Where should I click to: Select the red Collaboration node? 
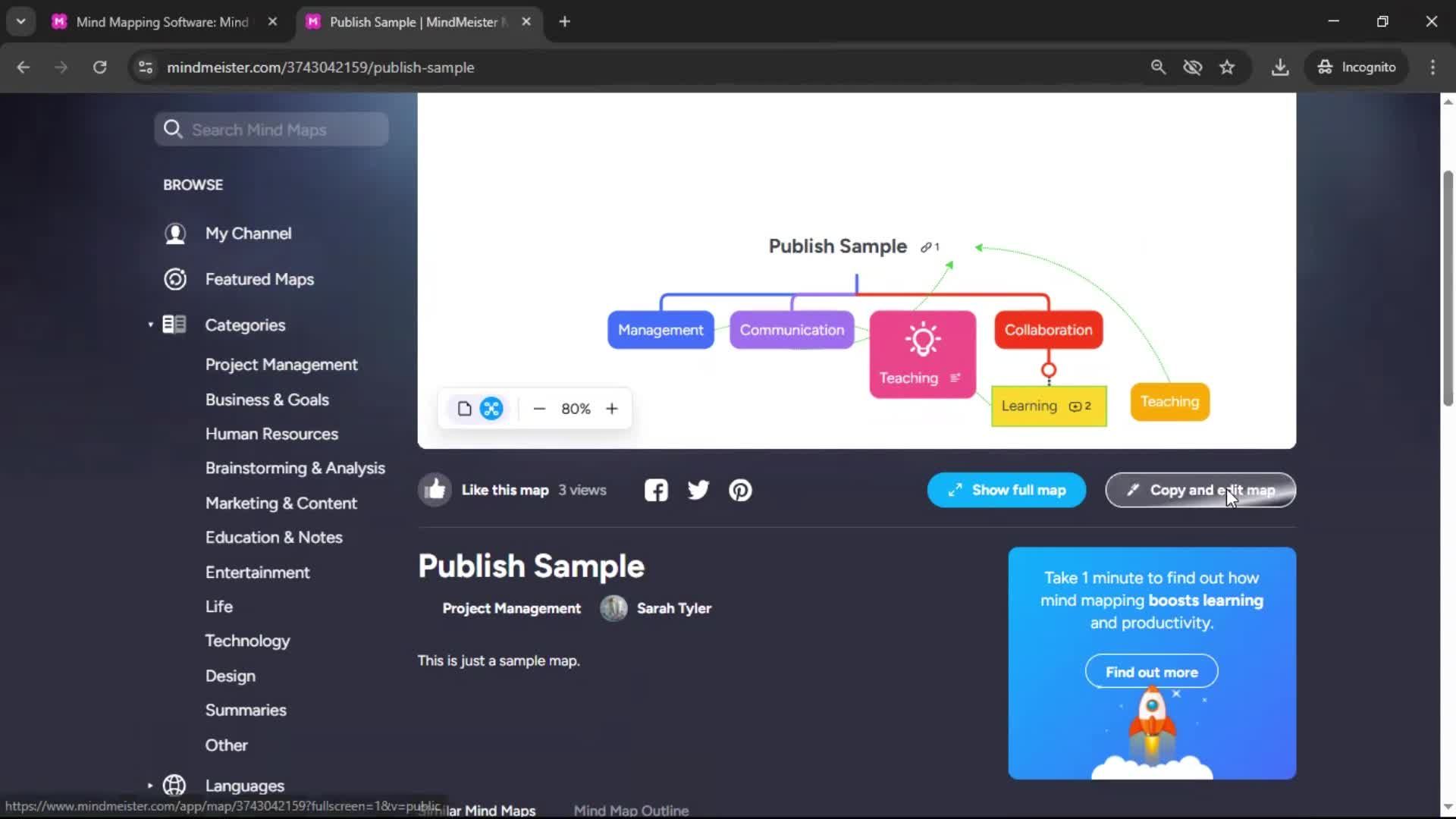1048,330
